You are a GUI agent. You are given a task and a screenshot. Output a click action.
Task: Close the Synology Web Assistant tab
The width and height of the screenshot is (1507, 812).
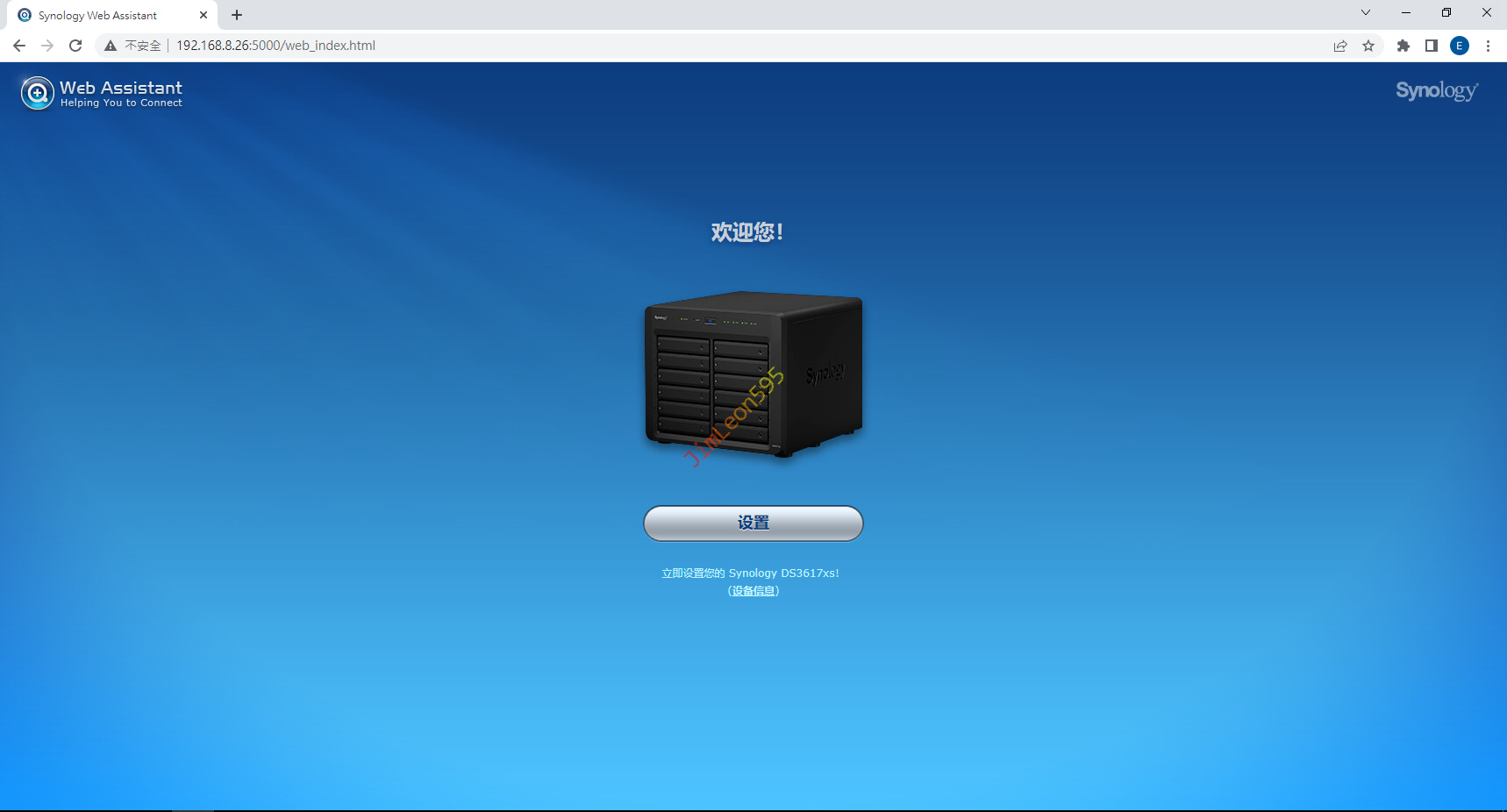204,15
